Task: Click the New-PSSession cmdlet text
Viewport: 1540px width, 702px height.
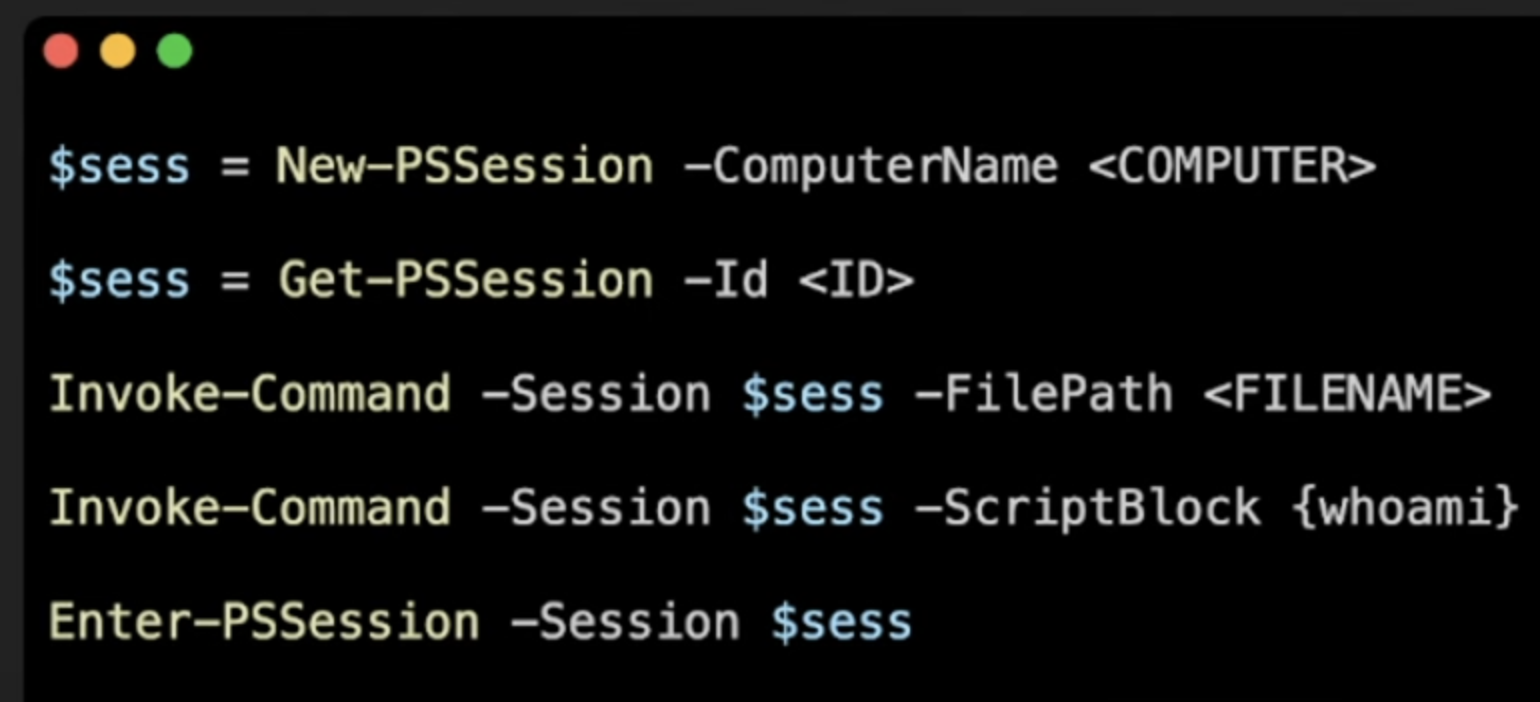Action: (x=465, y=166)
